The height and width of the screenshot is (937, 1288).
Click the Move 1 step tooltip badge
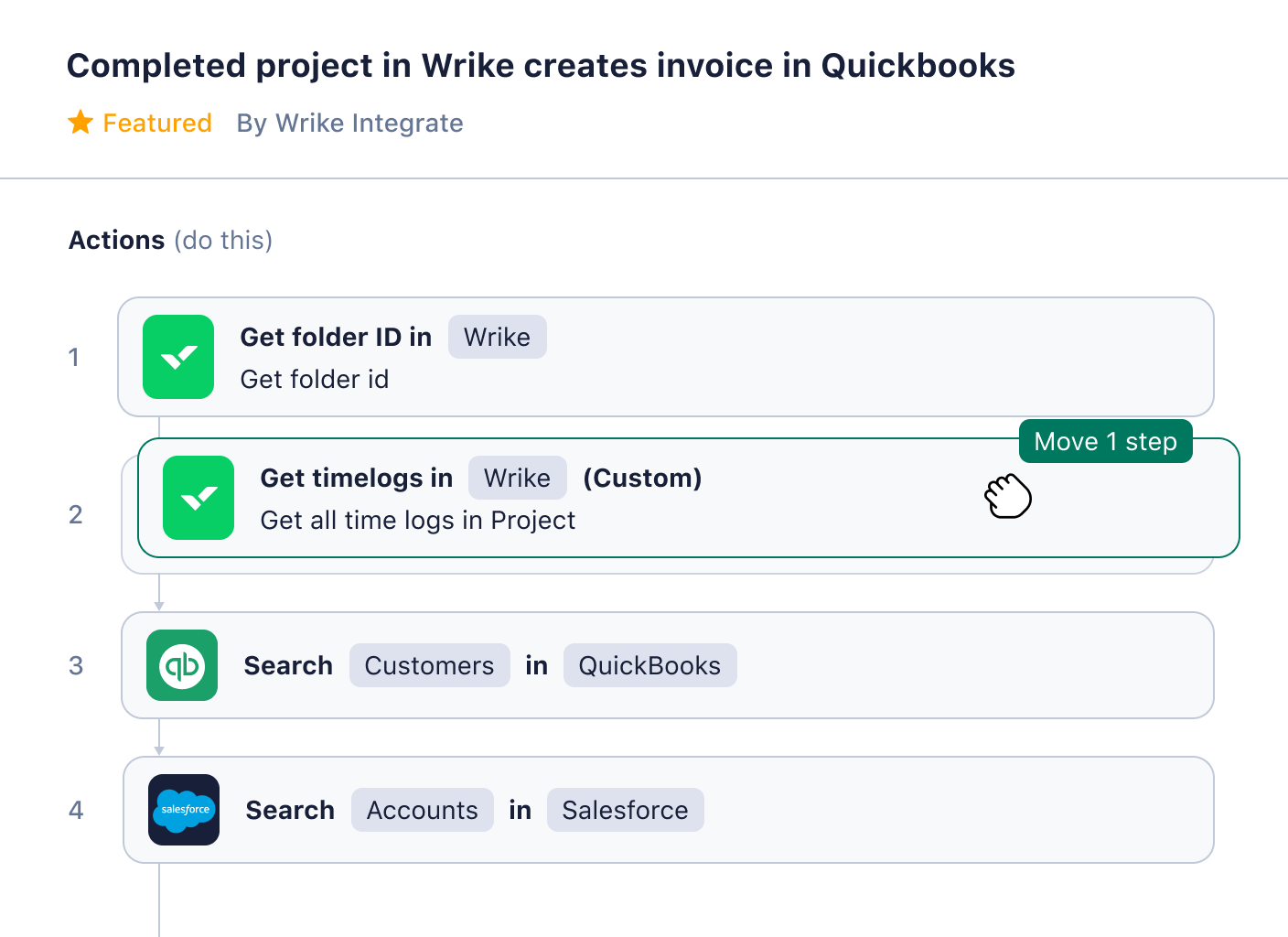1105,441
